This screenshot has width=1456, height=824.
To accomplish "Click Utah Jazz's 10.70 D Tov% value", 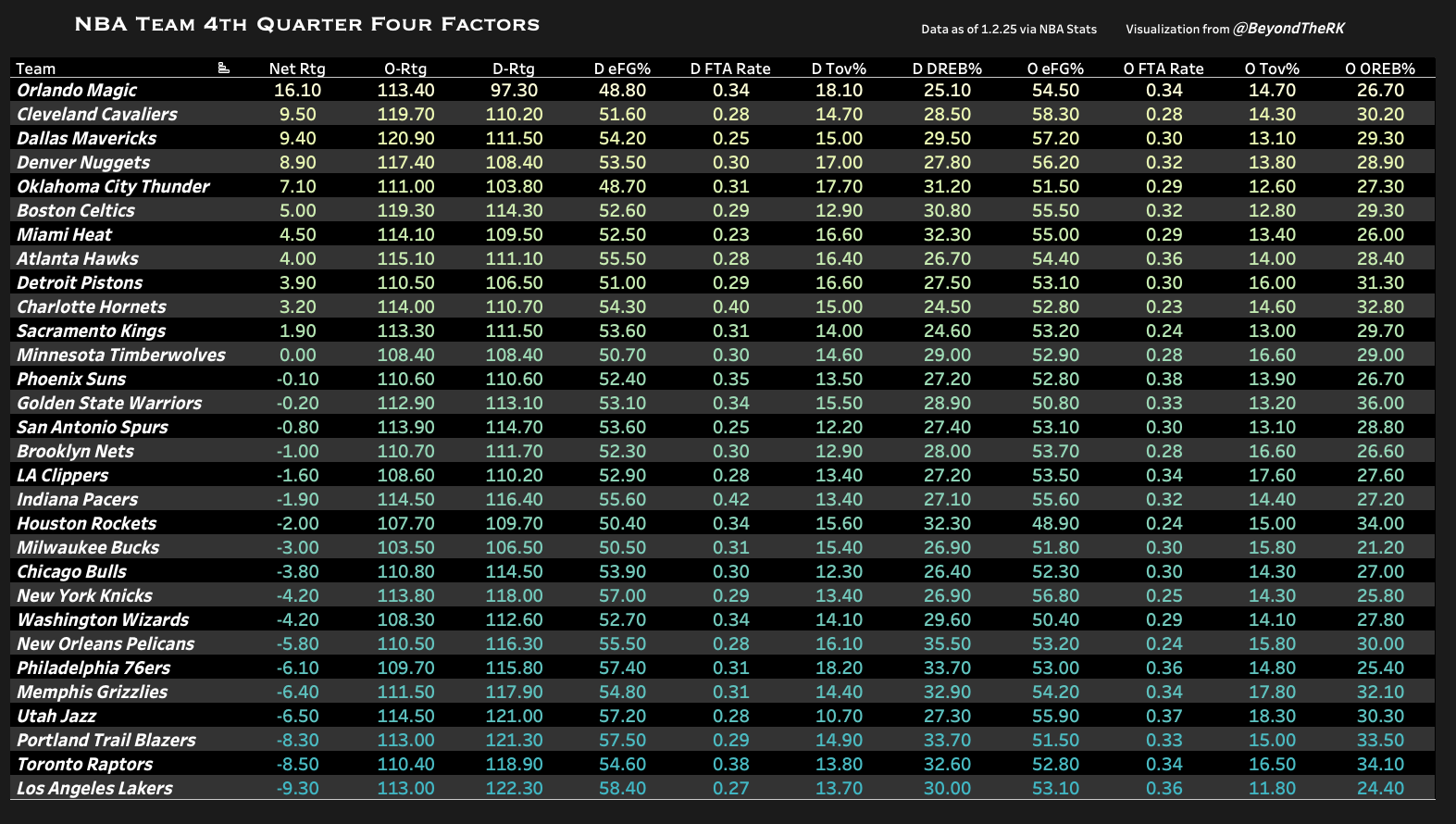I will (839, 716).
